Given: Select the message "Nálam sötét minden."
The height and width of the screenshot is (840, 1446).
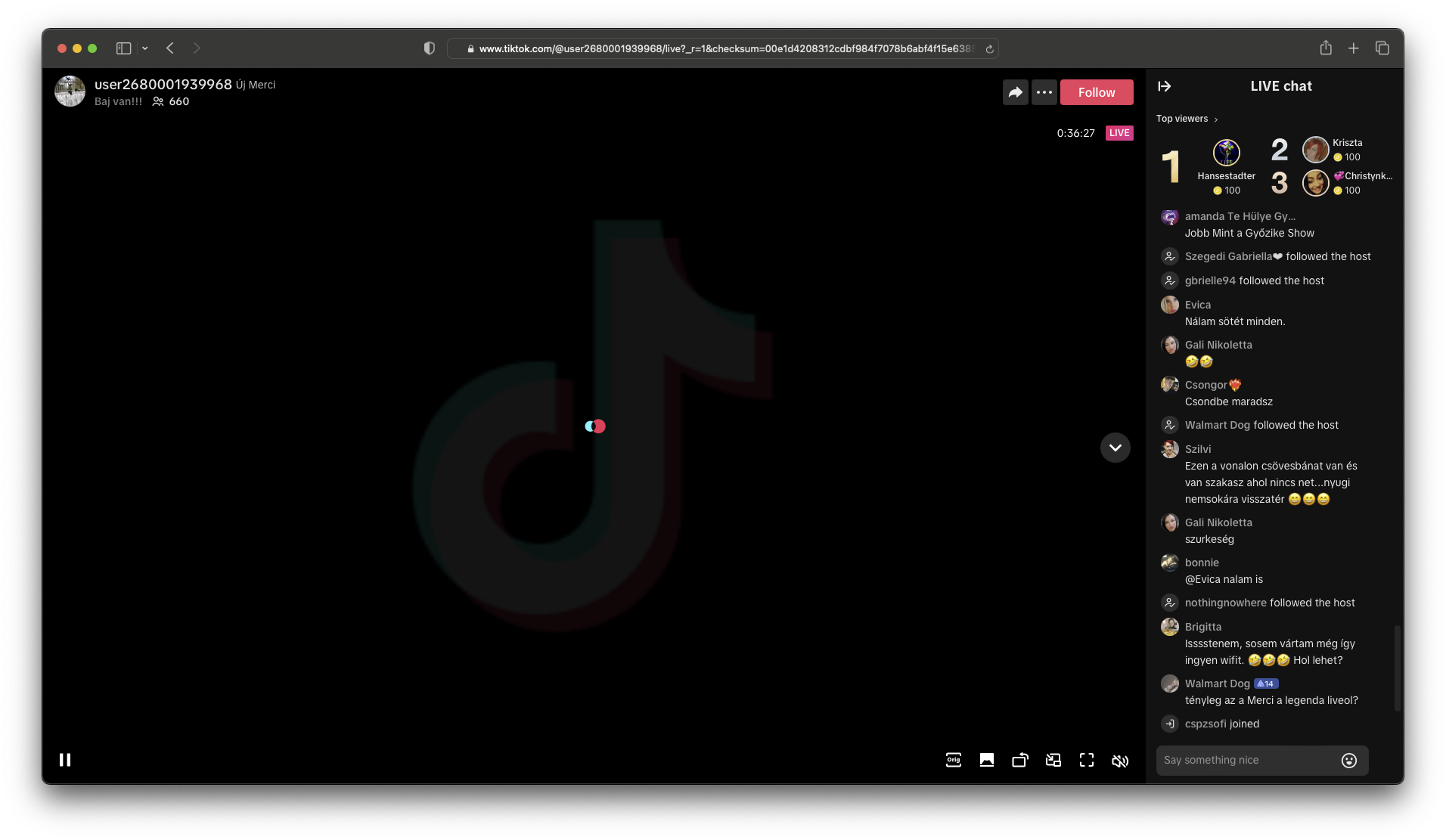Looking at the screenshot, I should click(x=1235, y=321).
